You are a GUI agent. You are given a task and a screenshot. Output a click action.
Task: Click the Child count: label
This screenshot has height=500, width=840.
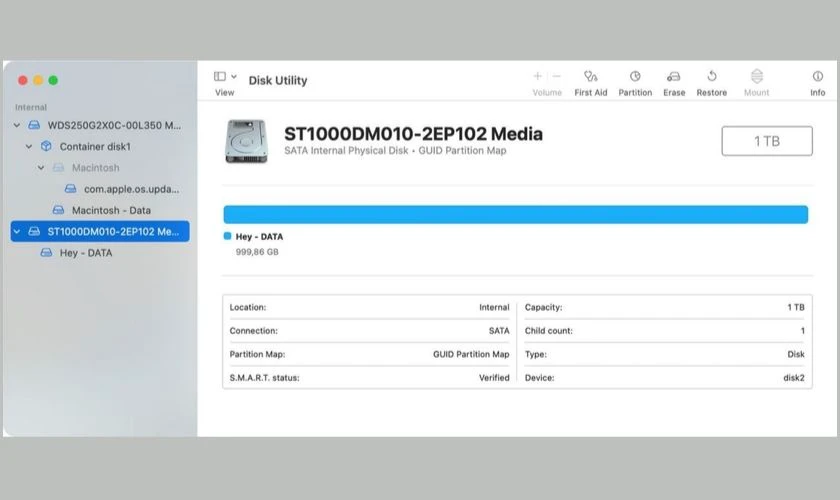pyautogui.click(x=549, y=331)
